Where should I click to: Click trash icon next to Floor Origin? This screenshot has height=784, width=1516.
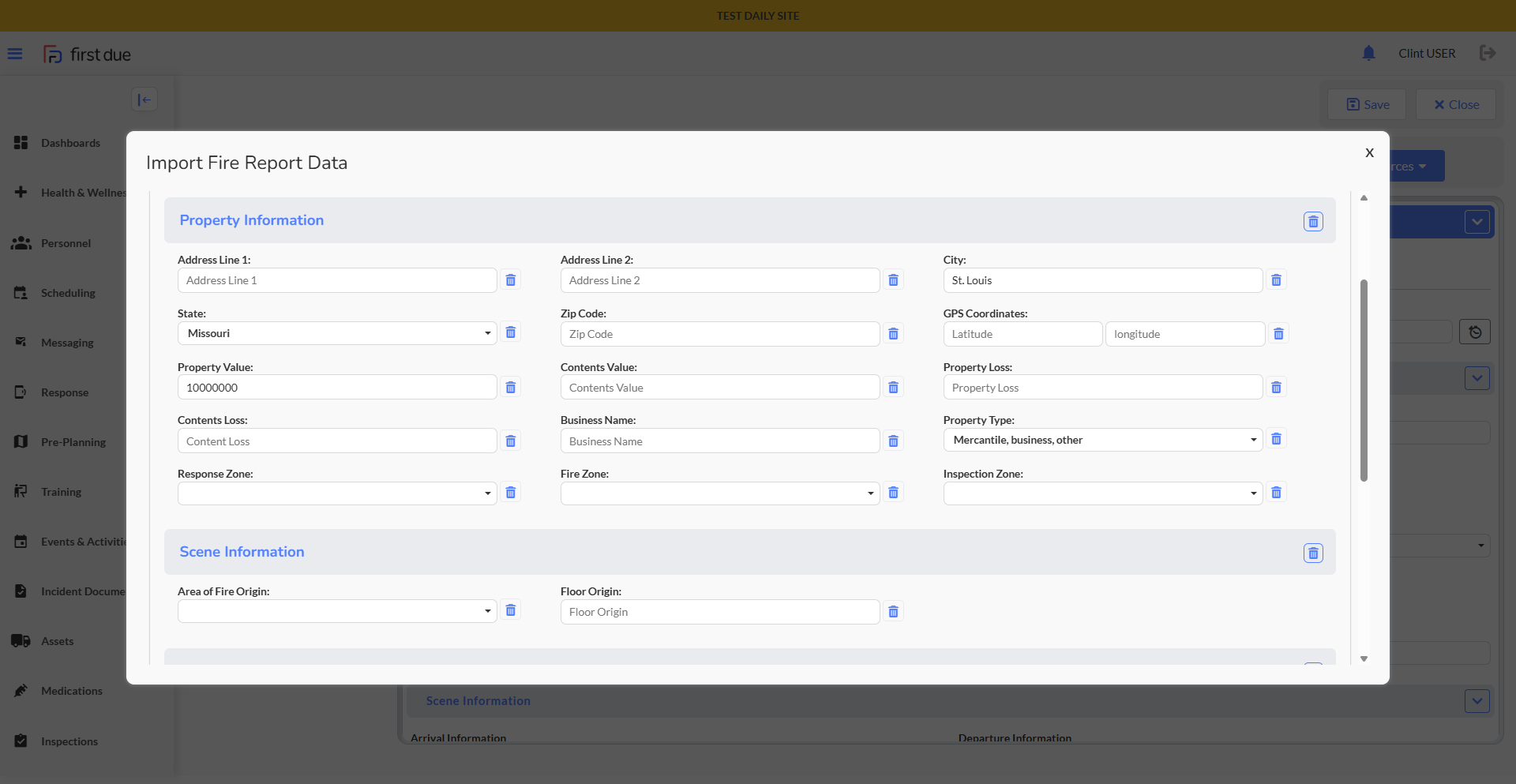point(893,612)
